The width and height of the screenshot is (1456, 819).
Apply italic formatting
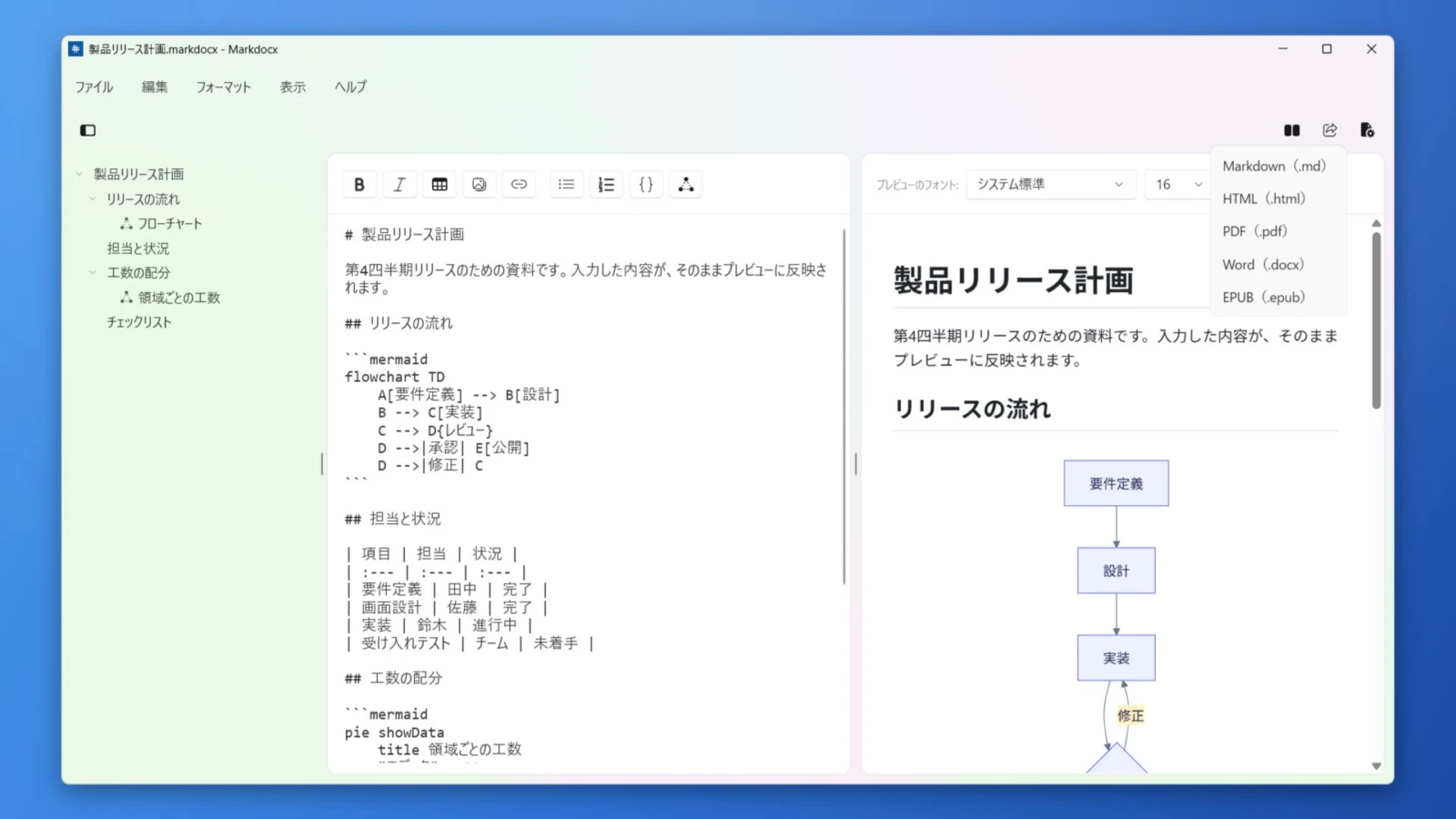(399, 185)
